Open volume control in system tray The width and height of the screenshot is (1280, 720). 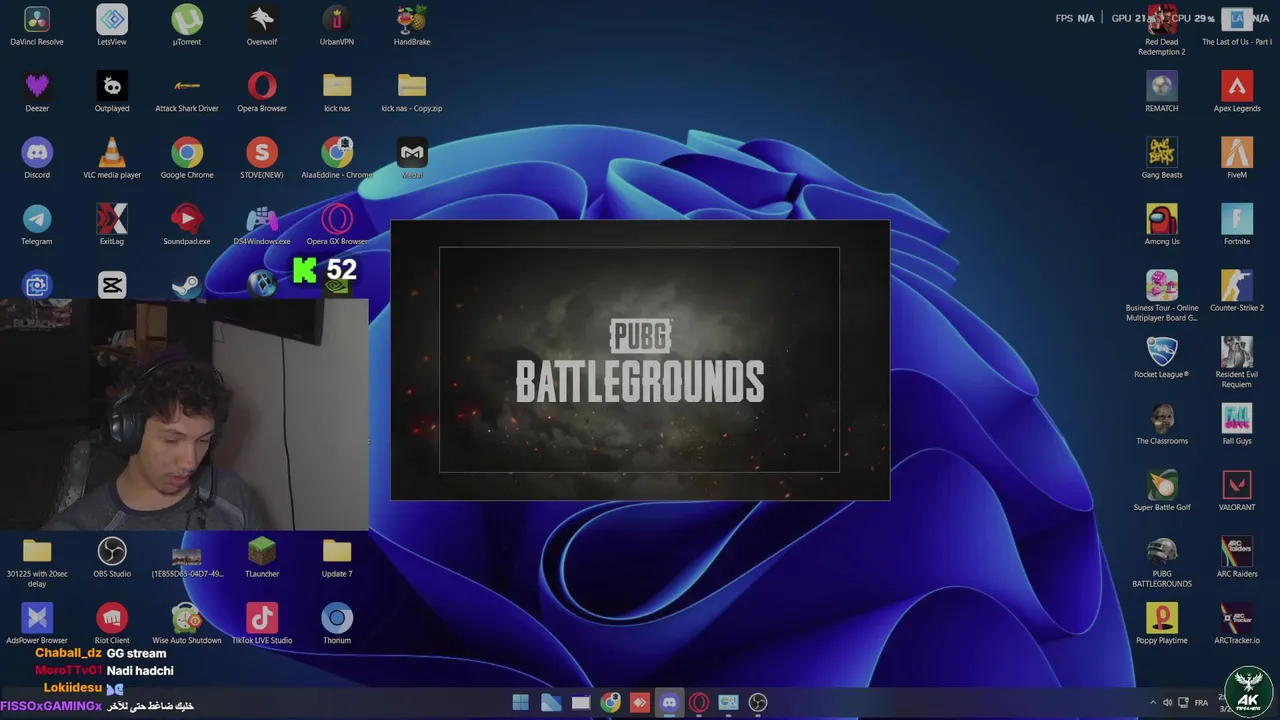[1167, 703]
